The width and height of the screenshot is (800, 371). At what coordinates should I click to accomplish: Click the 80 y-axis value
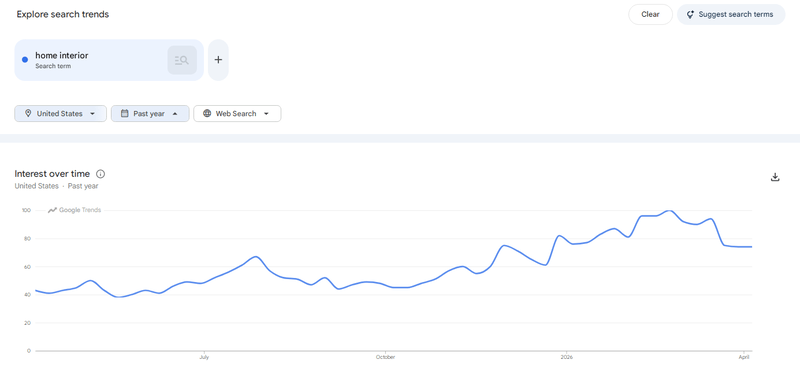(28, 238)
